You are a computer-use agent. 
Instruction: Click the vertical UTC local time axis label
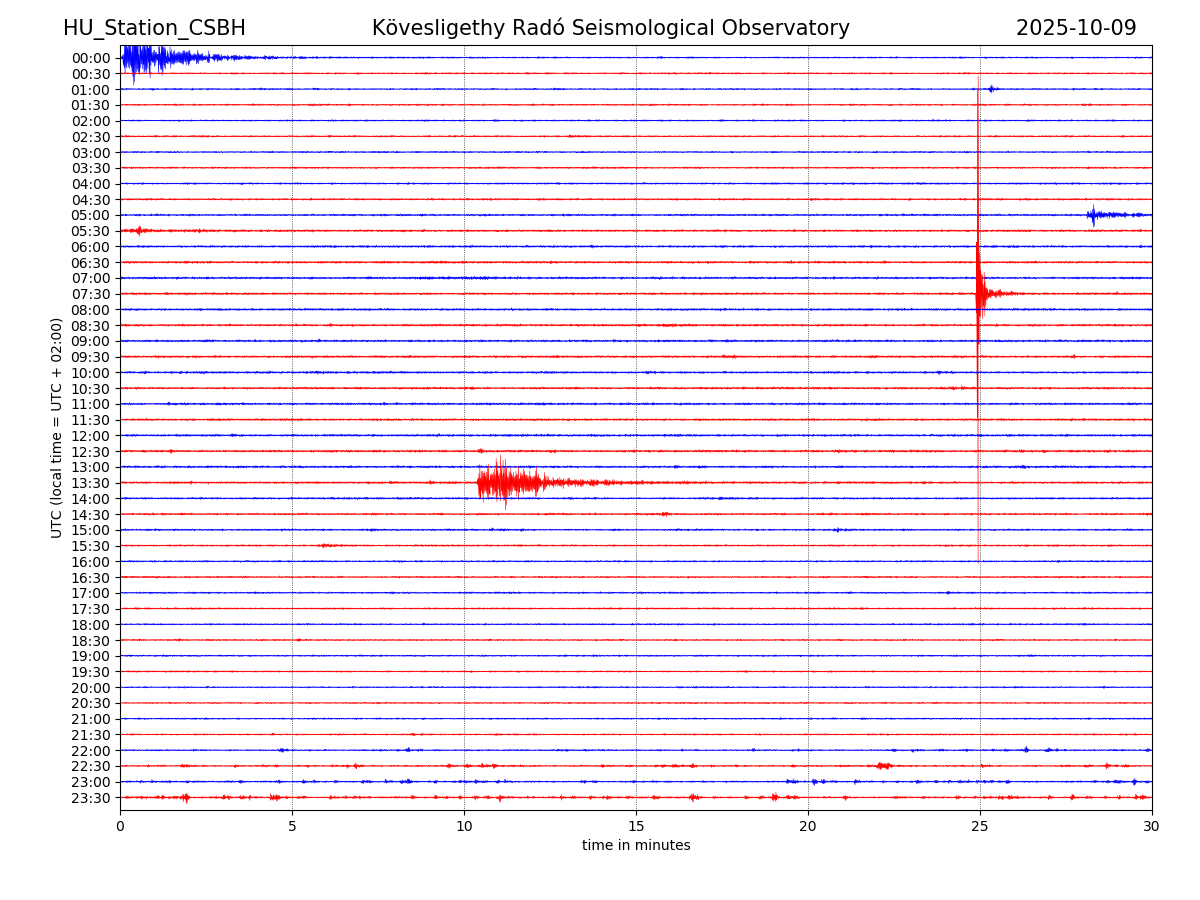57,427
